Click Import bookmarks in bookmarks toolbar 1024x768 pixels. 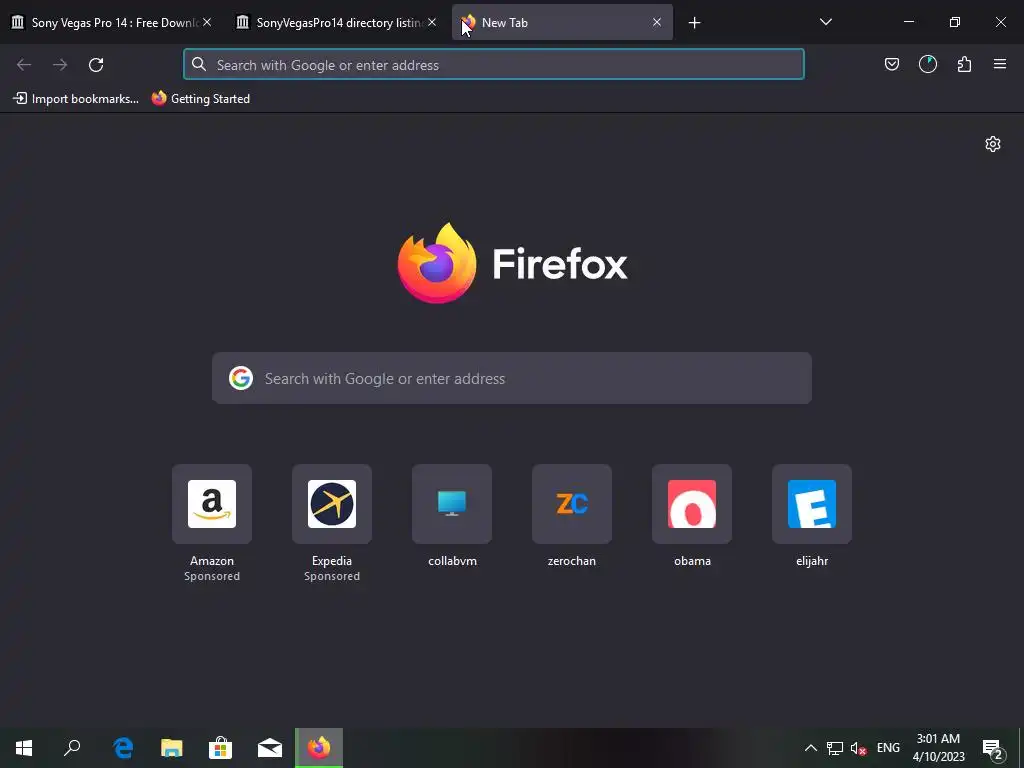coord(76,99)
